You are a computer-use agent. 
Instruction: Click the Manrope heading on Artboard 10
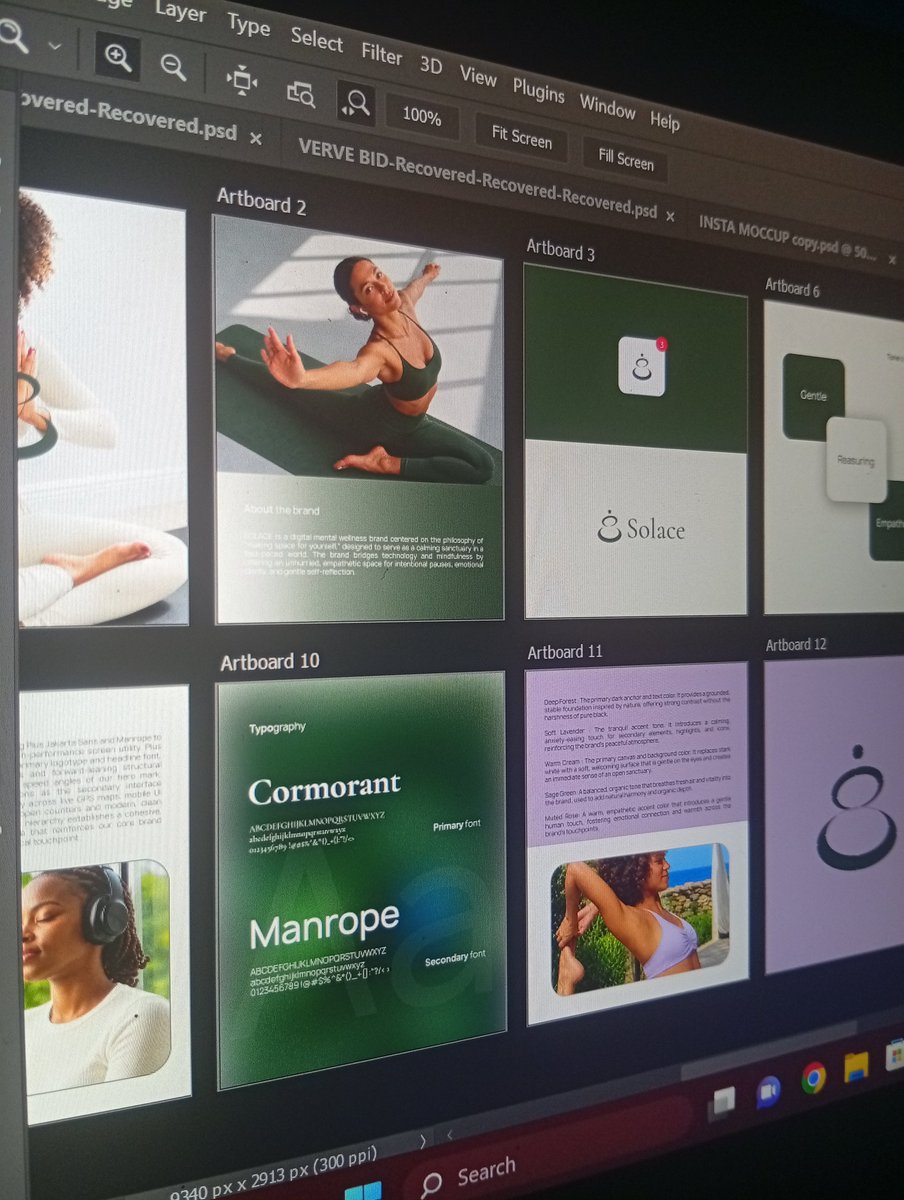[x=324, y=924]
